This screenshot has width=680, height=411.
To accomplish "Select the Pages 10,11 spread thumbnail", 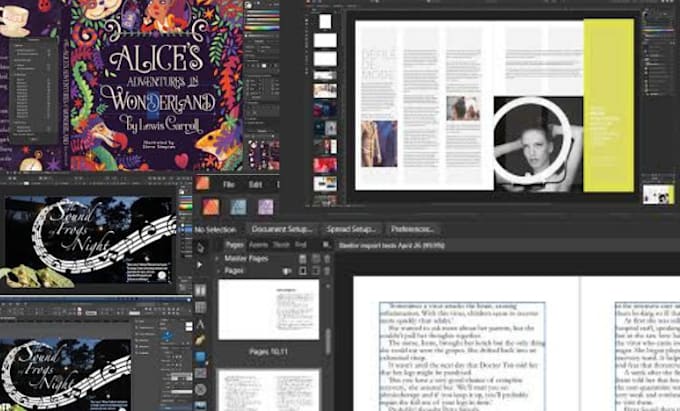I will coord(268,310).
